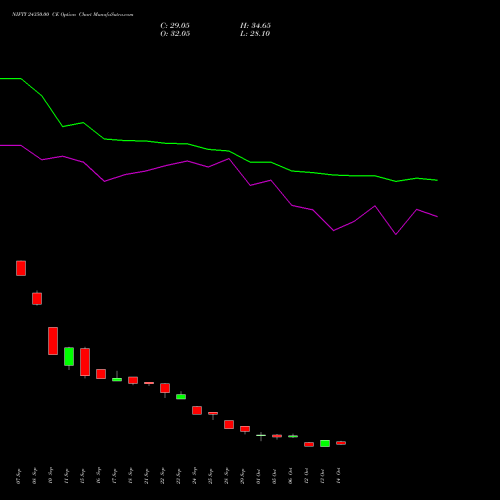Click the NIFTY CE Options chart title
The height and width of the screenshot is (500, 500).
pyautogui.click(x=73, y=15)
